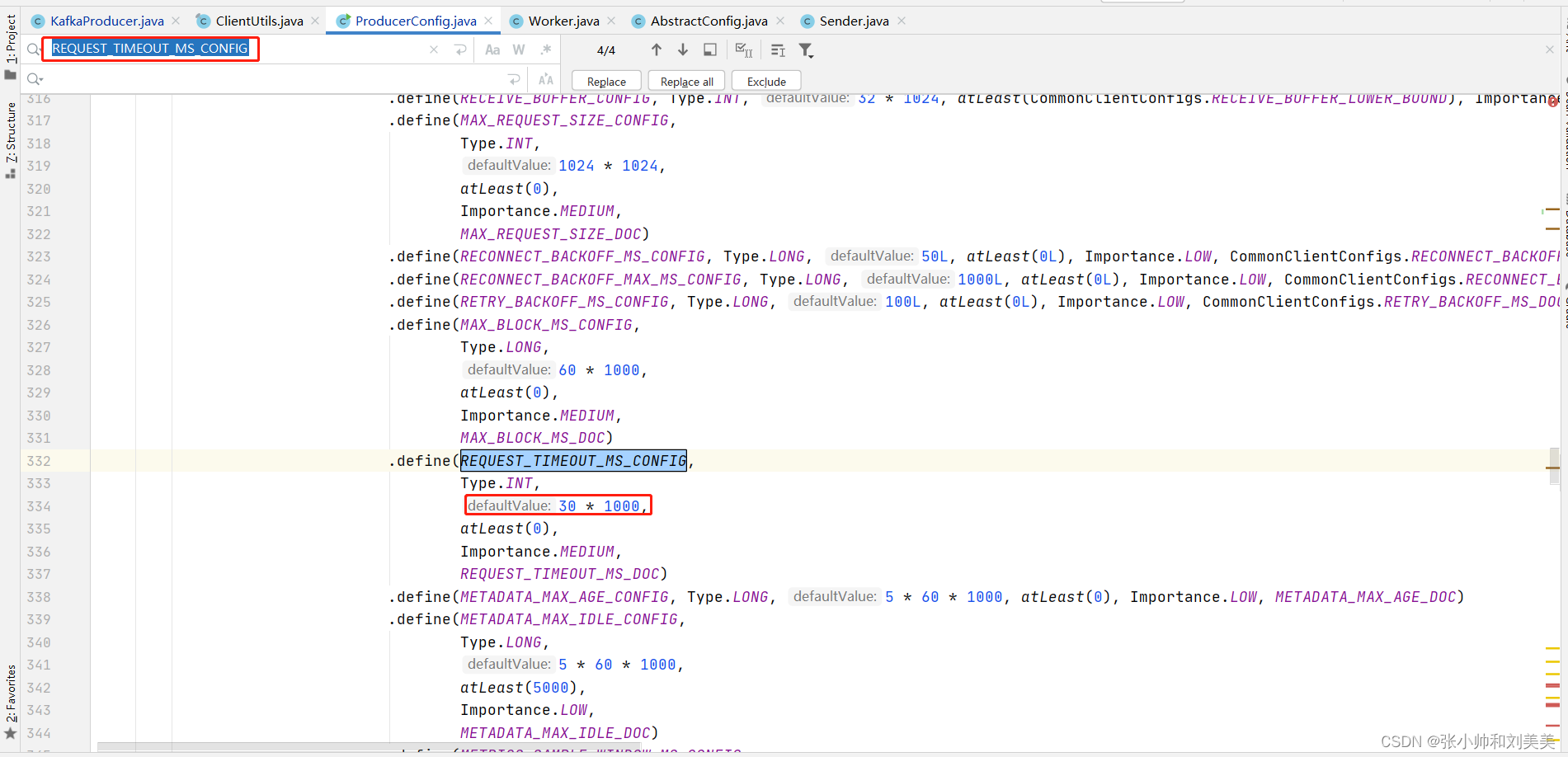This screenshot has width=1568, height=757.
Task: Click the Replace button
Action: coord(606,81)
